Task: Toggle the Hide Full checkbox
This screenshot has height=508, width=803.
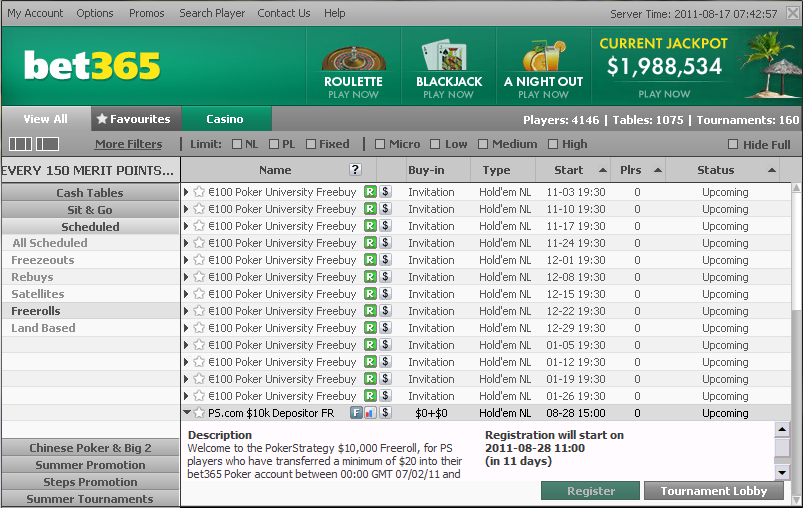Action: coord(733,144)
